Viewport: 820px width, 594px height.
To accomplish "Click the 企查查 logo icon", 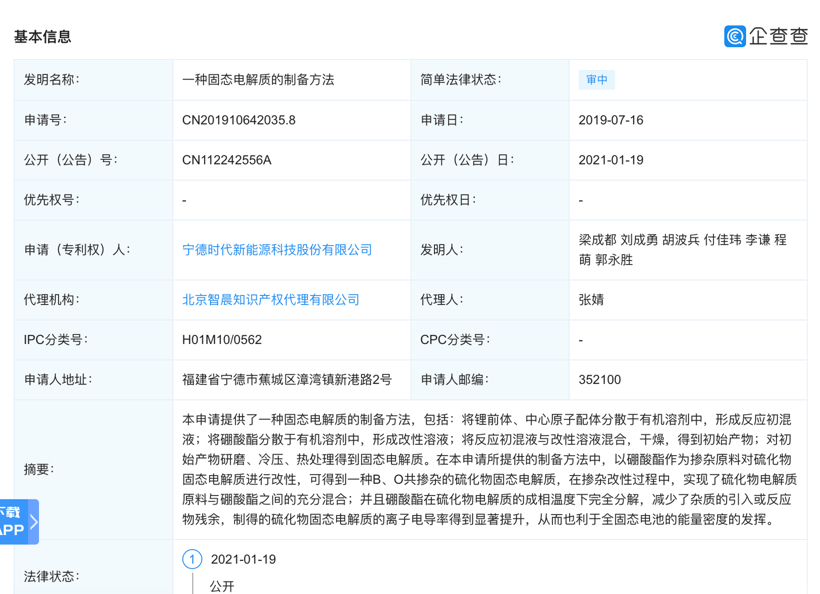I will (735, 36).
